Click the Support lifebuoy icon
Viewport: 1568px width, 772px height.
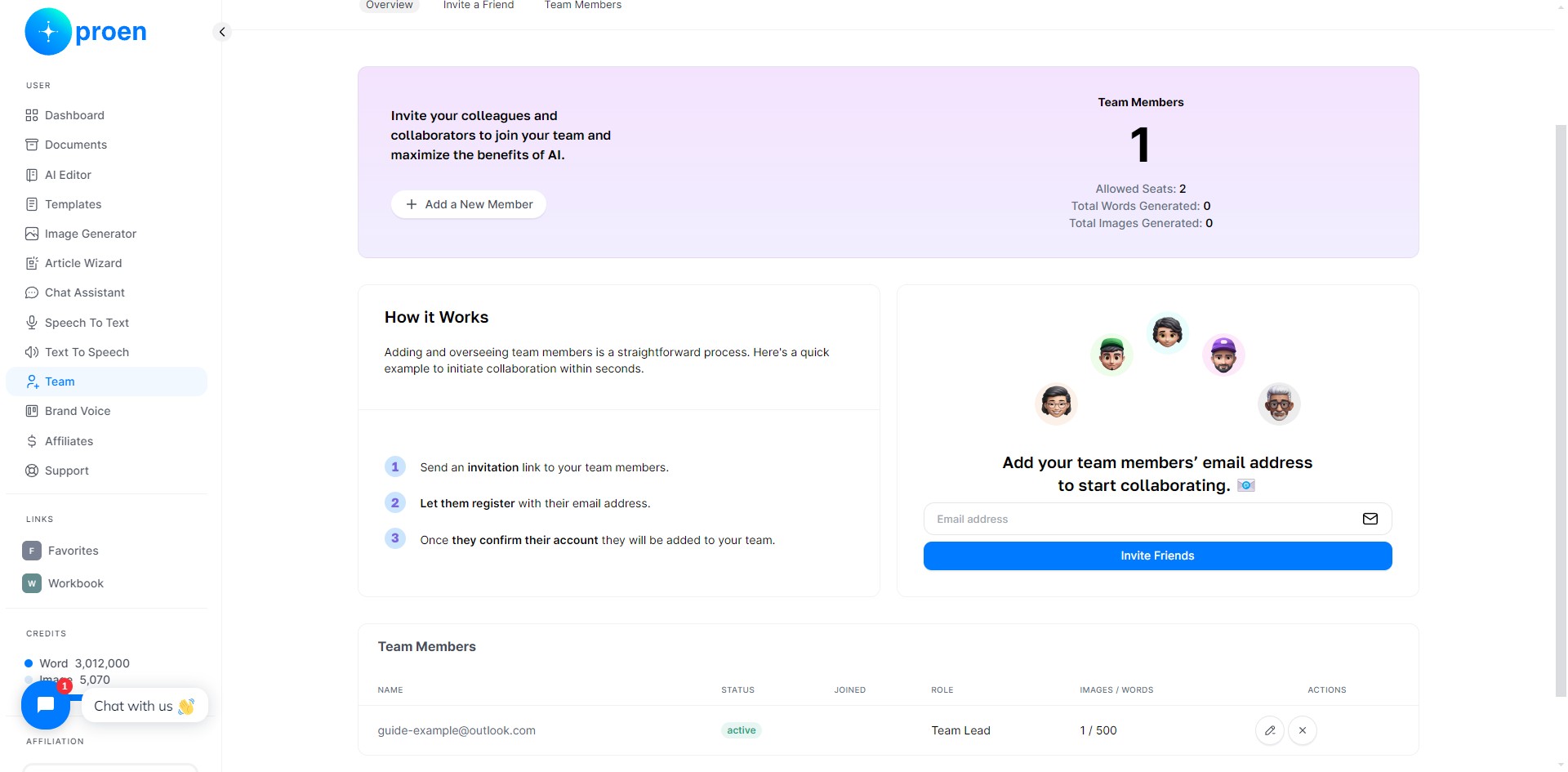coord(32,471)
